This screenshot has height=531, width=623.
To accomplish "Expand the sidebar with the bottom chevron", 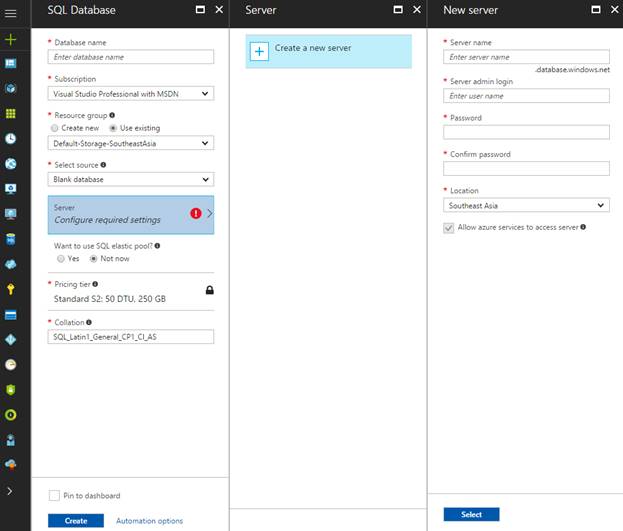I will point(11,491).
